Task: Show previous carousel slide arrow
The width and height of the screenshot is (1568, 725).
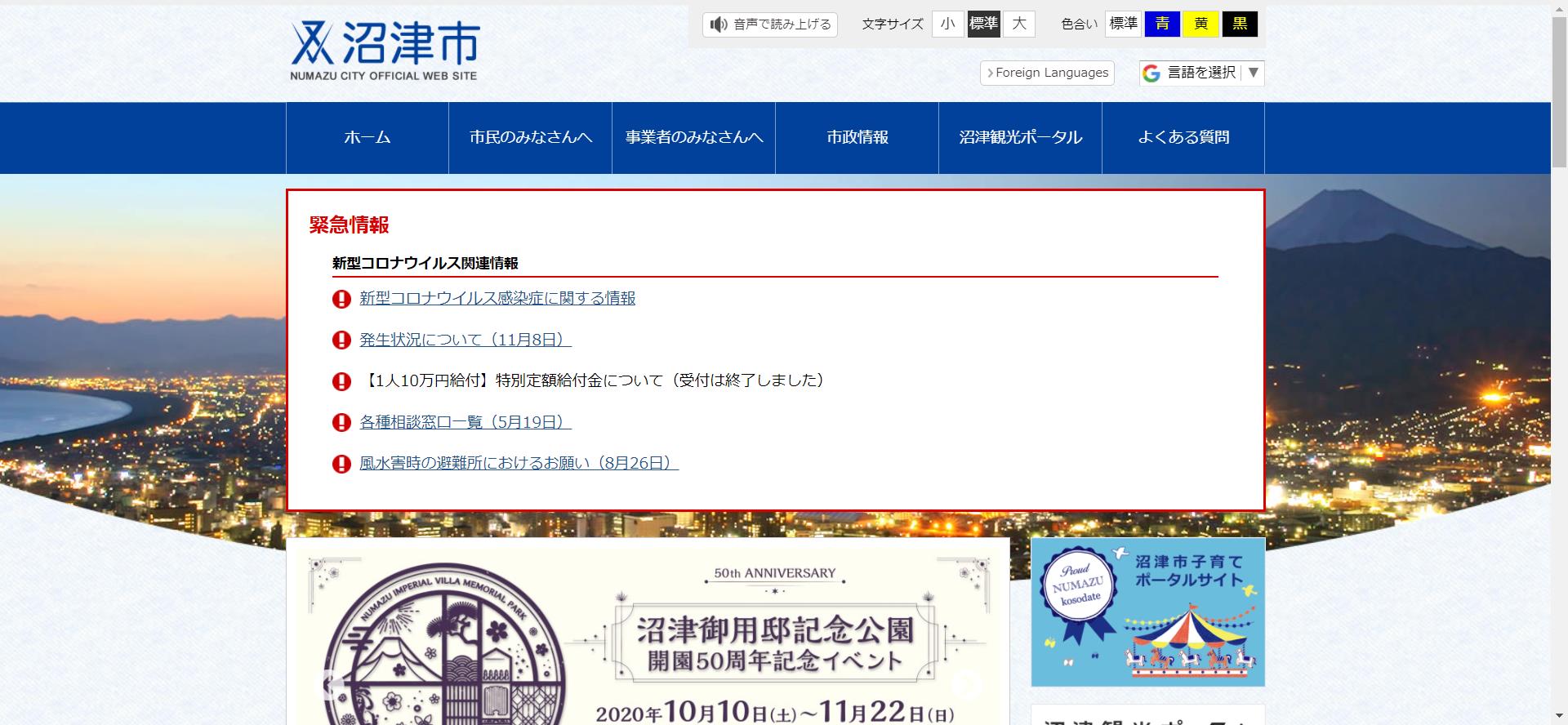Action: point(330,684)
